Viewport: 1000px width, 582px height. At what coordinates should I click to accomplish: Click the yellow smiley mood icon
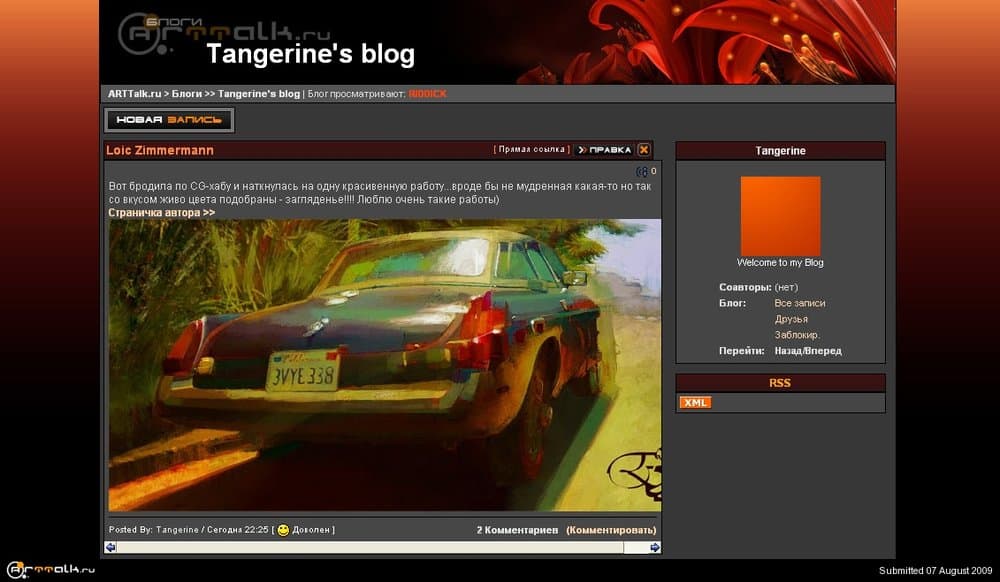point(283,530)
